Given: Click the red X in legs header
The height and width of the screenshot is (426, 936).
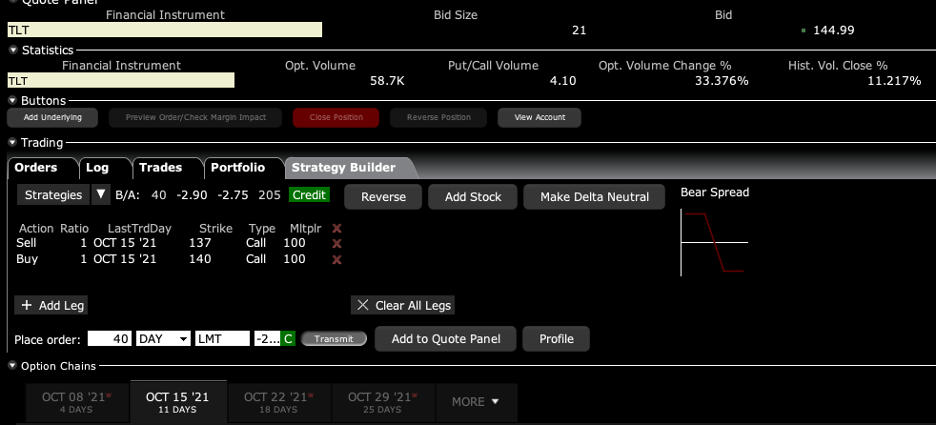Looking at the screenshot, I should 337,228.
